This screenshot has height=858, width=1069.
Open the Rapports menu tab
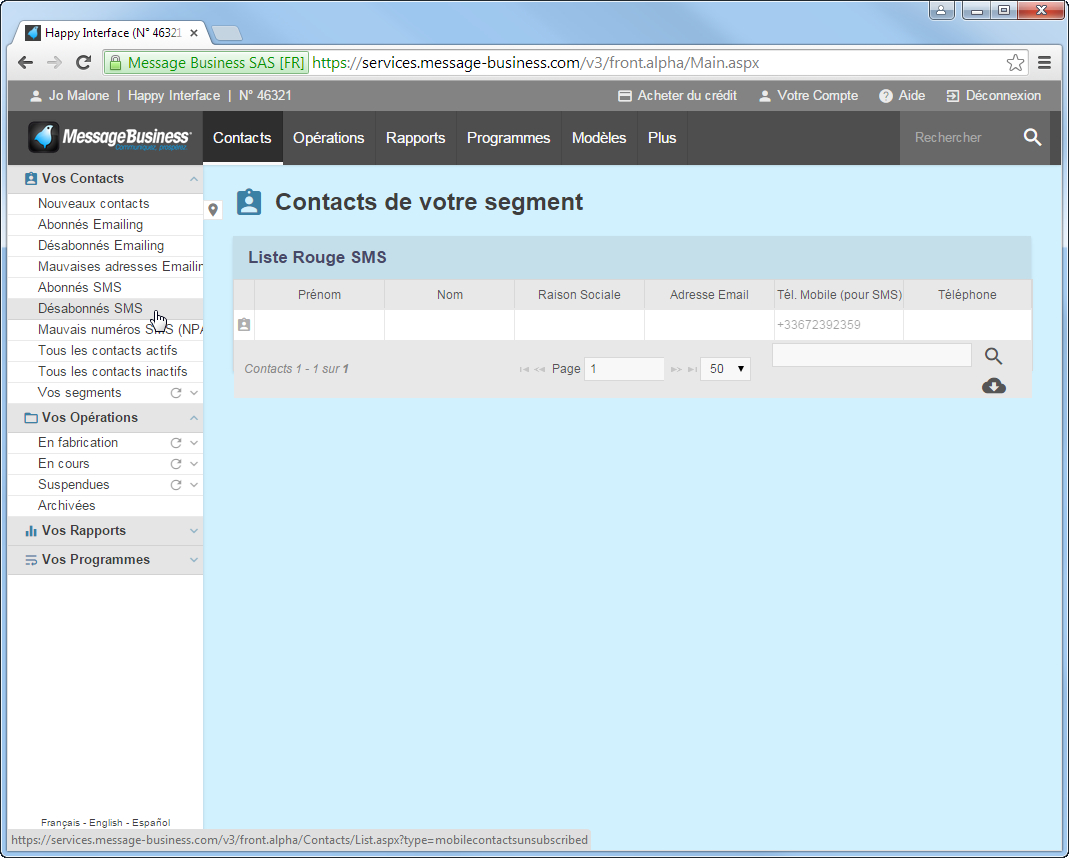(415, 138)
